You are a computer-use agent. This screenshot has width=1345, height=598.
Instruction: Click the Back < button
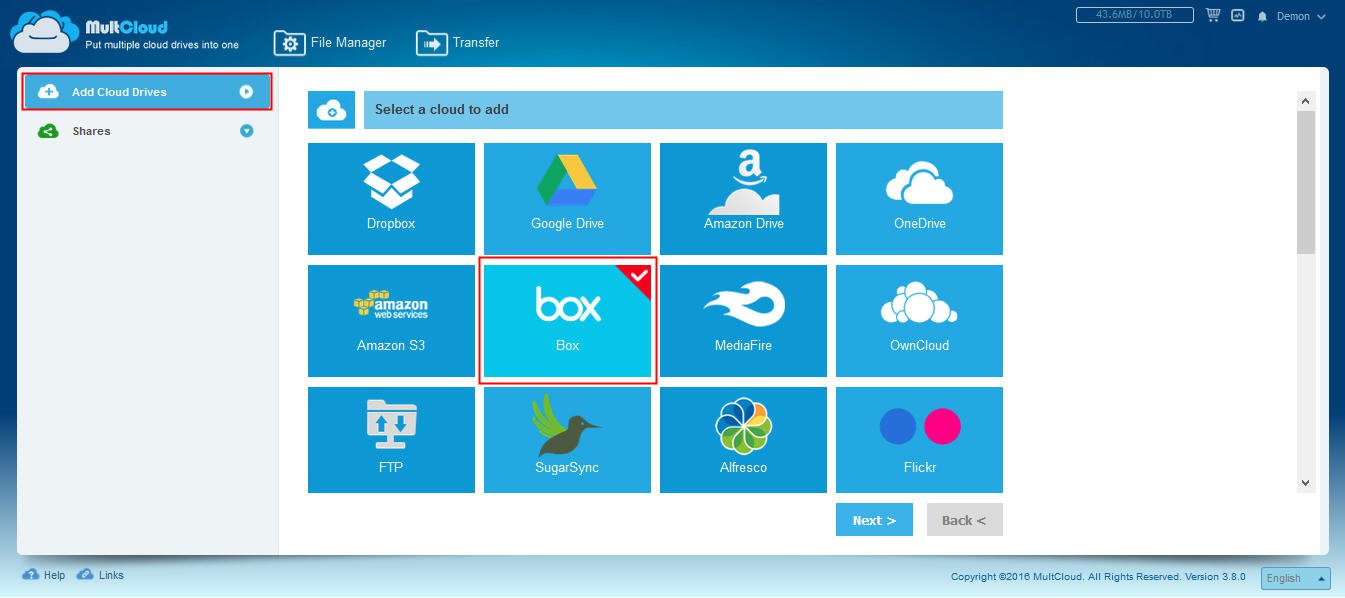click(x=964, y=520)
